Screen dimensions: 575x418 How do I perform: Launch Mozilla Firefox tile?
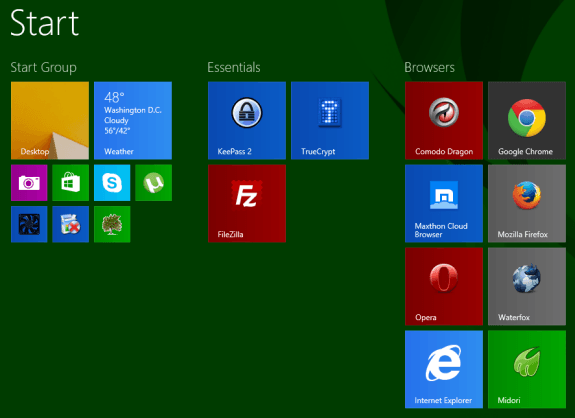(527, 204)
